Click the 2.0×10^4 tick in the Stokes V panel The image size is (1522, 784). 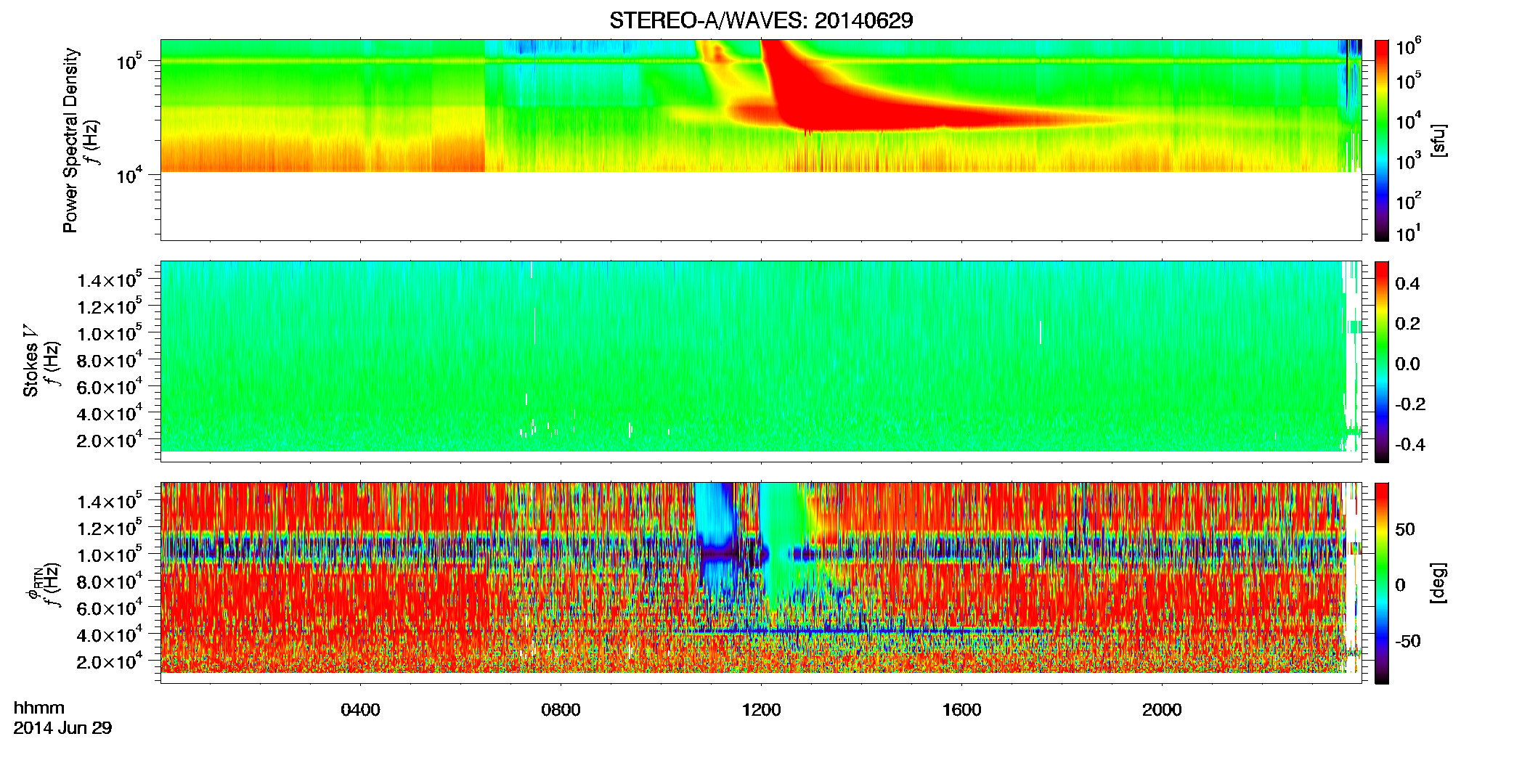[110, 440]
